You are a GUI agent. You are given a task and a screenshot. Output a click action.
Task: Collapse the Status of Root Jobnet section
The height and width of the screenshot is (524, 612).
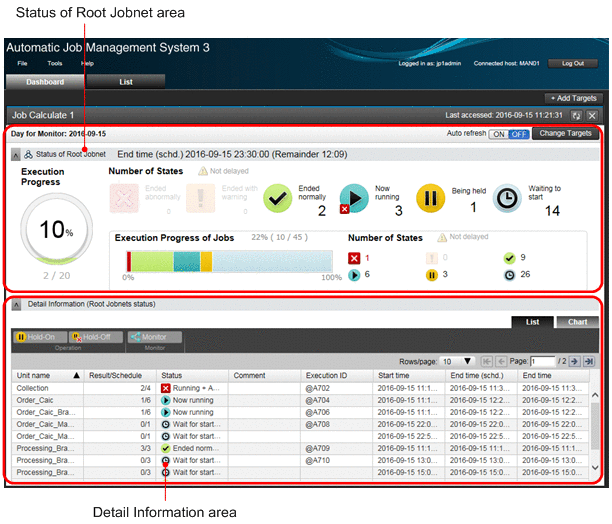[15, 155]
